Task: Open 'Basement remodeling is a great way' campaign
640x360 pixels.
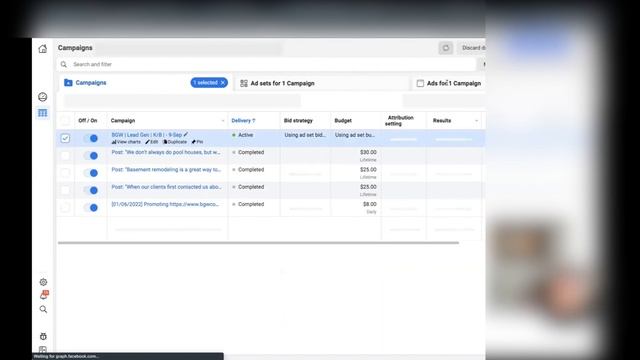Action: point(166,169)
